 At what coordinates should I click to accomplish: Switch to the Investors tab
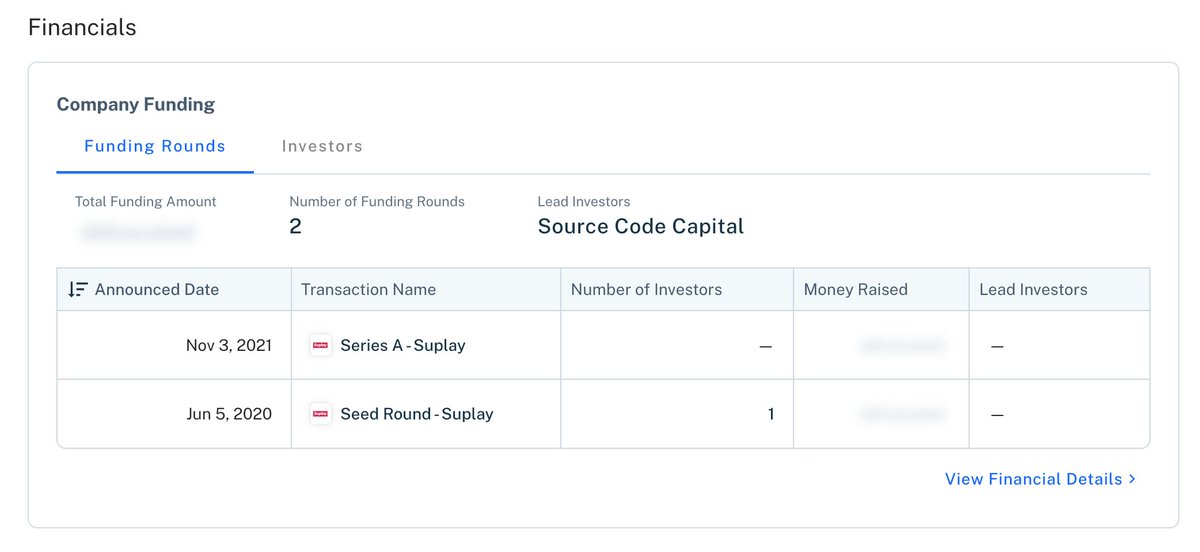tap(322, 146)
